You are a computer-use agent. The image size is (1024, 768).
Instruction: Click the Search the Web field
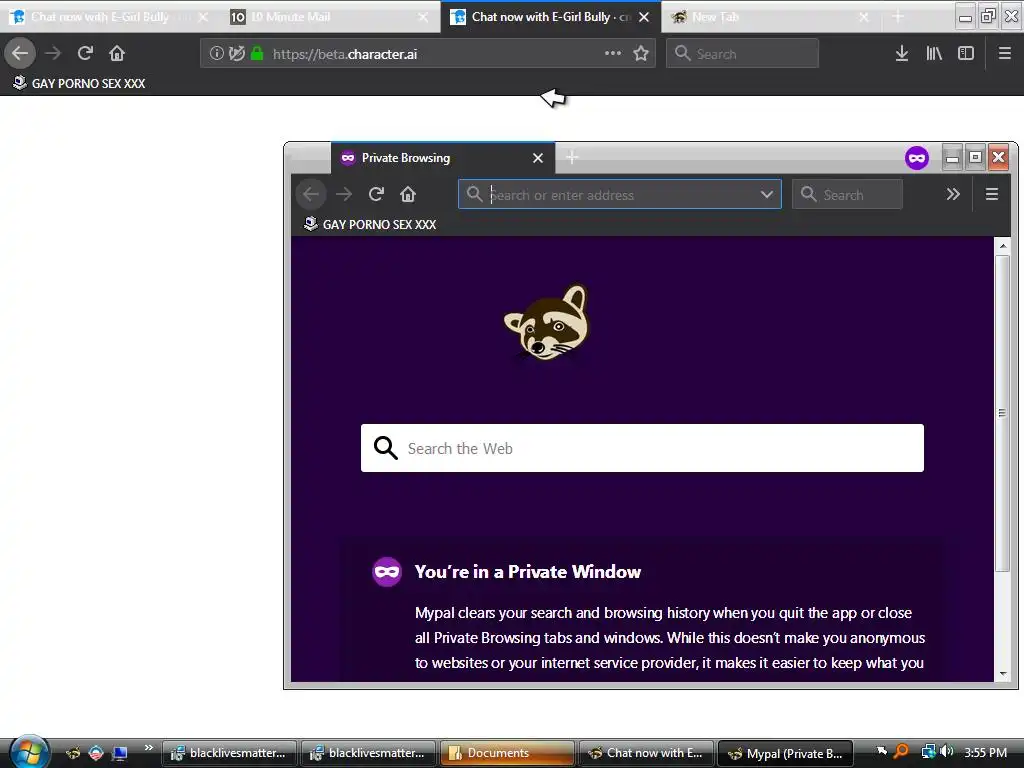pos(643,448)
